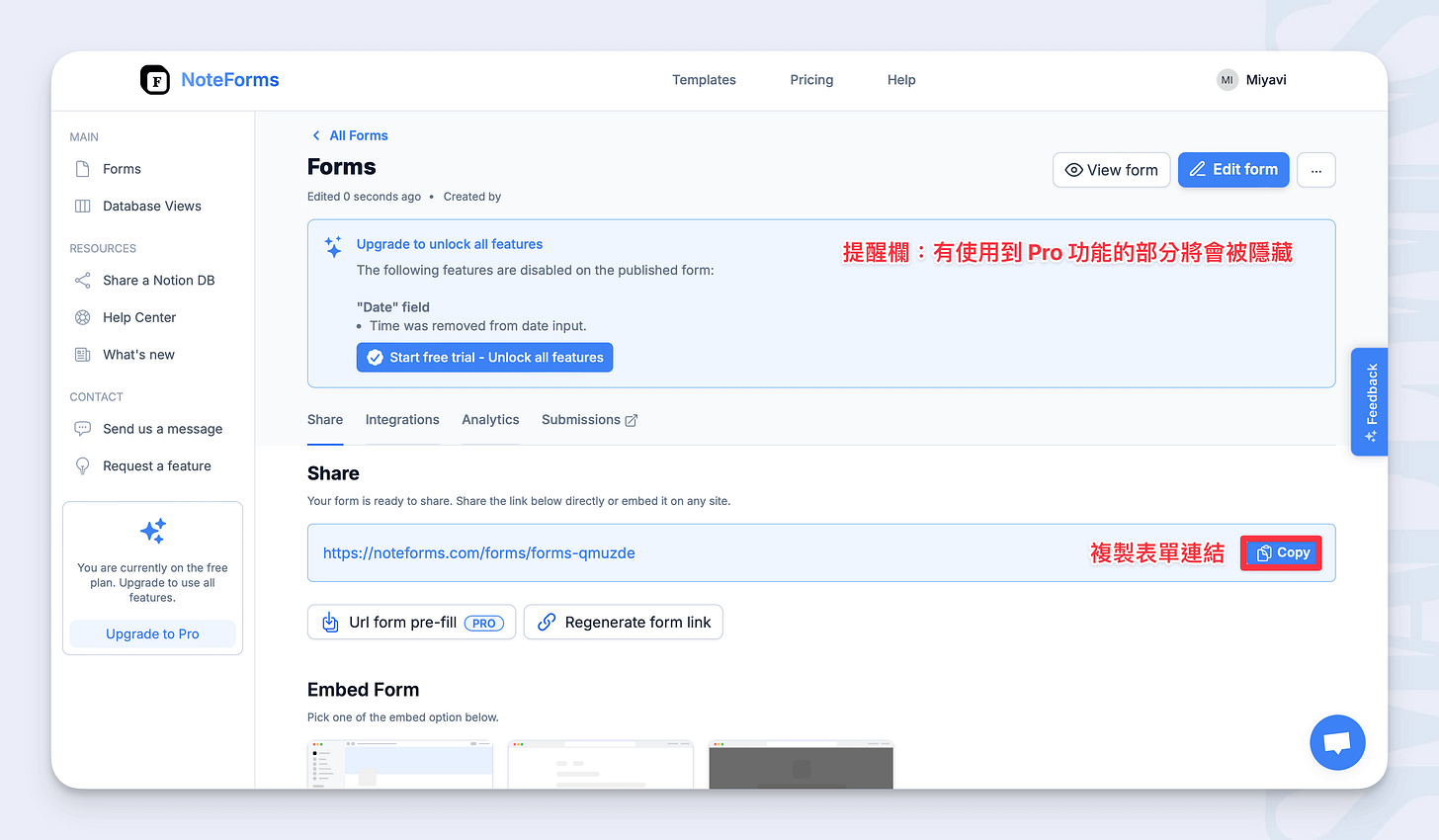Open the Miyavi account menu
Viewport: 1439px width, 840px height.
(1266, 80)
